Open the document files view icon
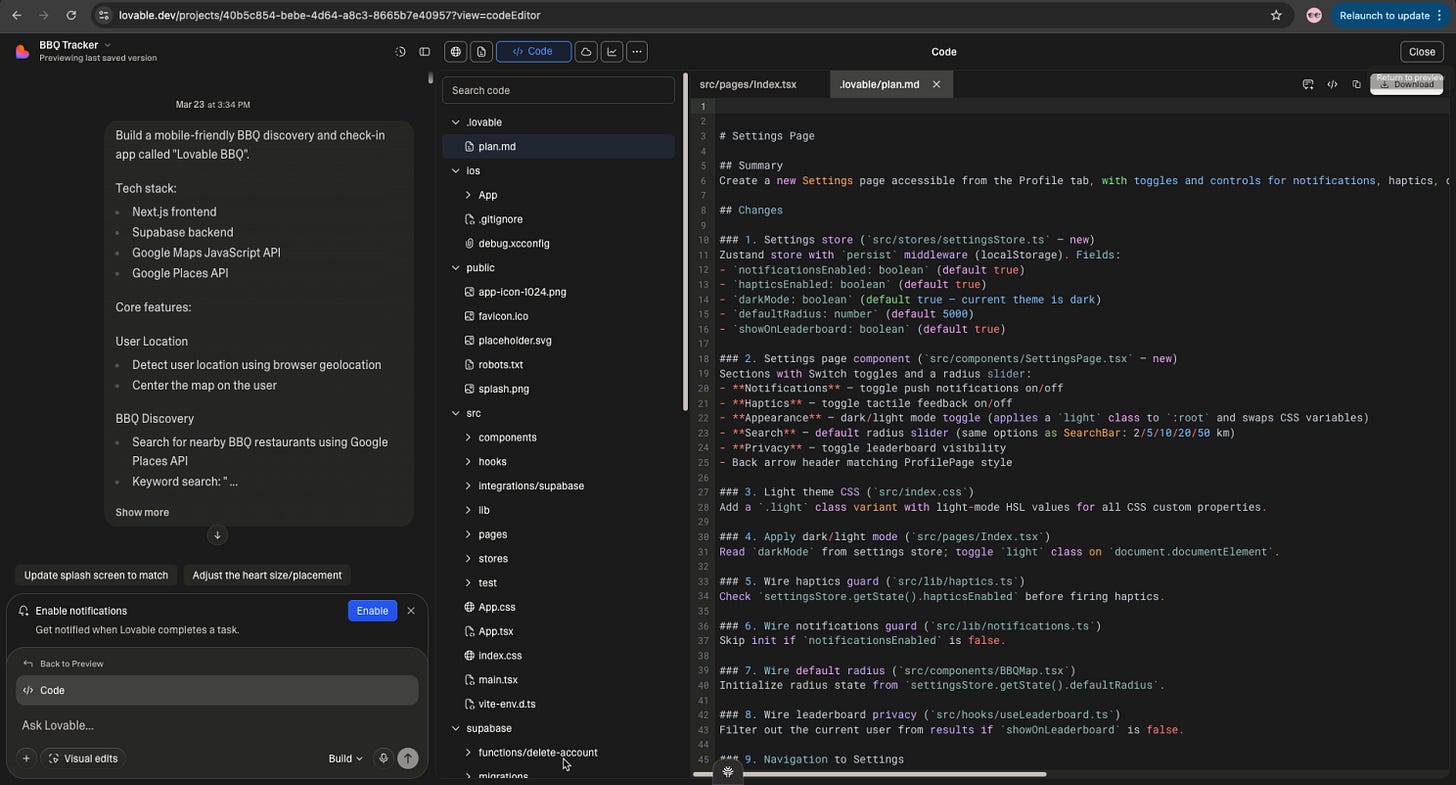 click(482, 51)
